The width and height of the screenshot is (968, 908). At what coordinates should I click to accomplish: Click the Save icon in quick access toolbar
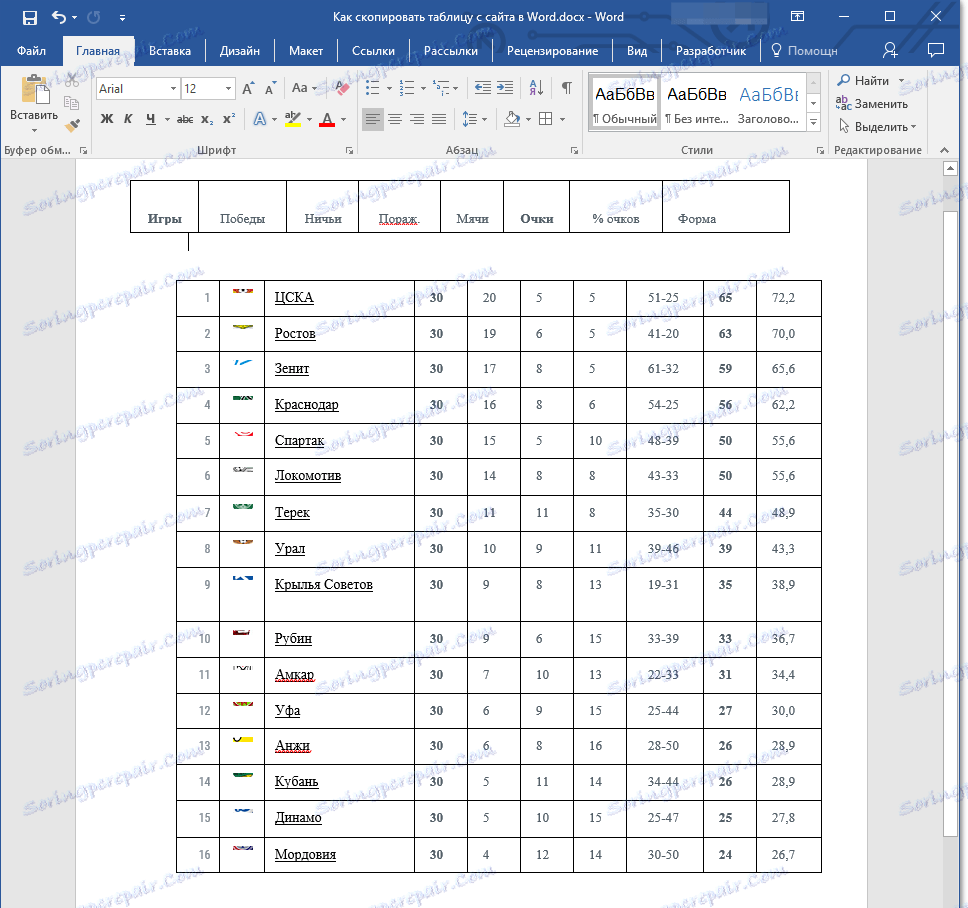click(x=29, y=17)
